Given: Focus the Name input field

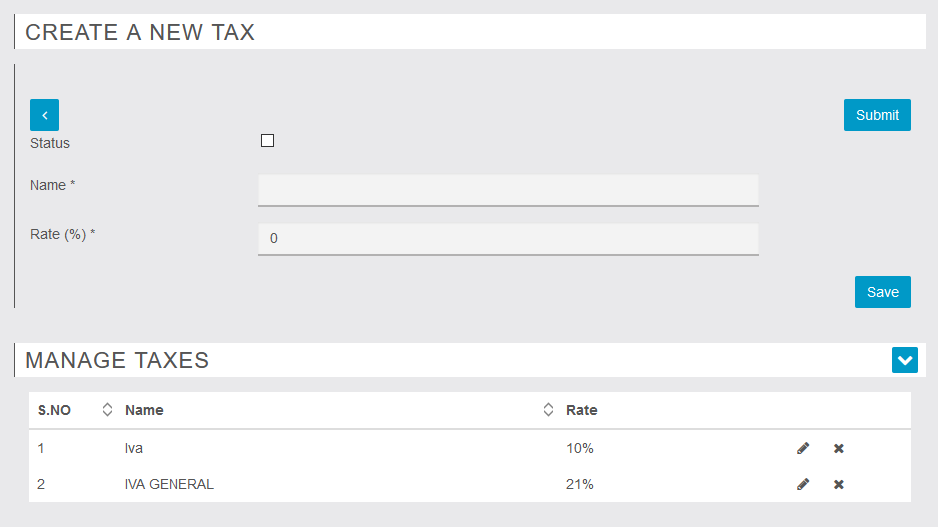Looking at the screenshot, I should tap(508, 190).
